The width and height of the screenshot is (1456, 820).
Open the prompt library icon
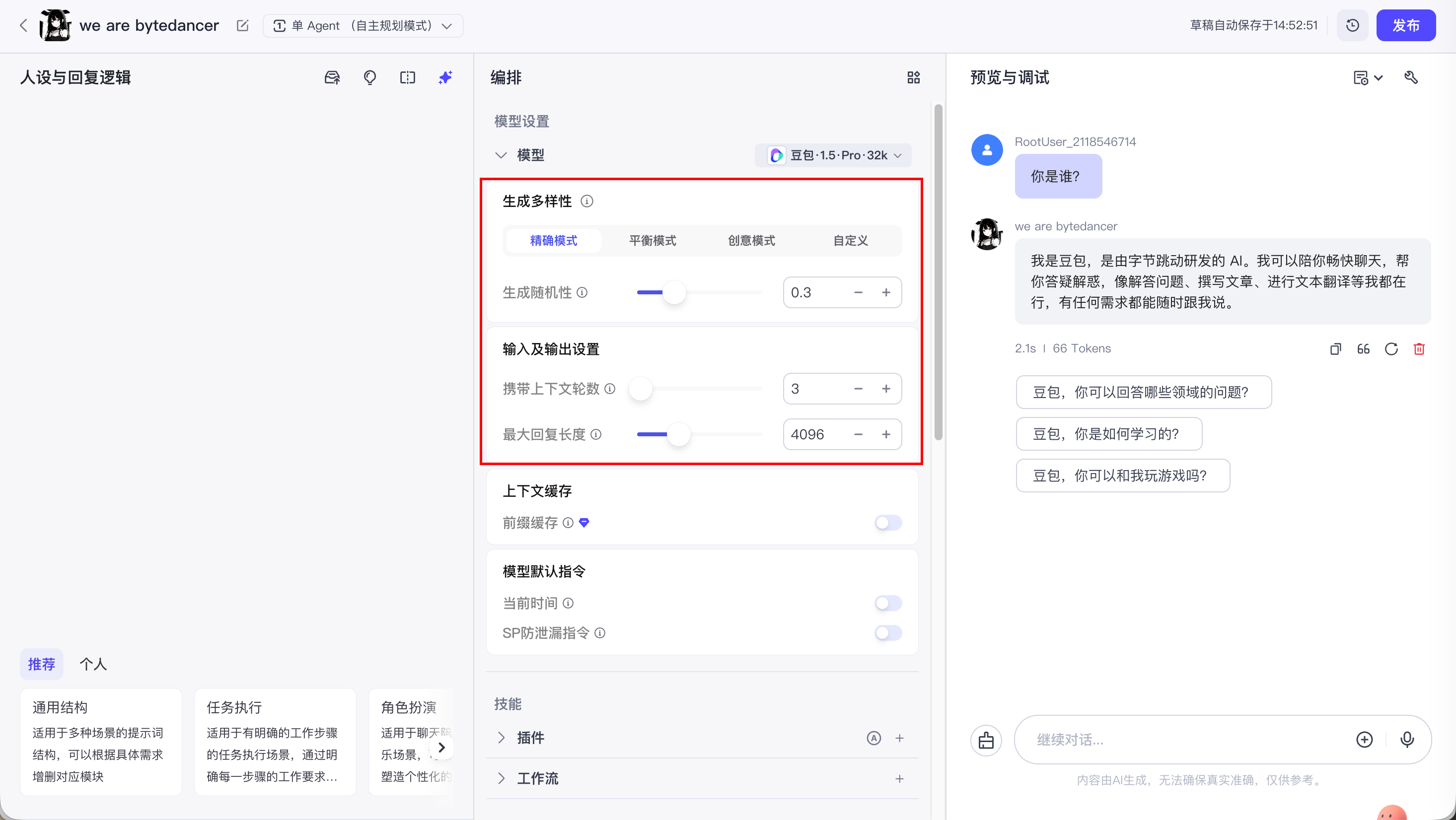pyautogui.click(x=332, y=77)
